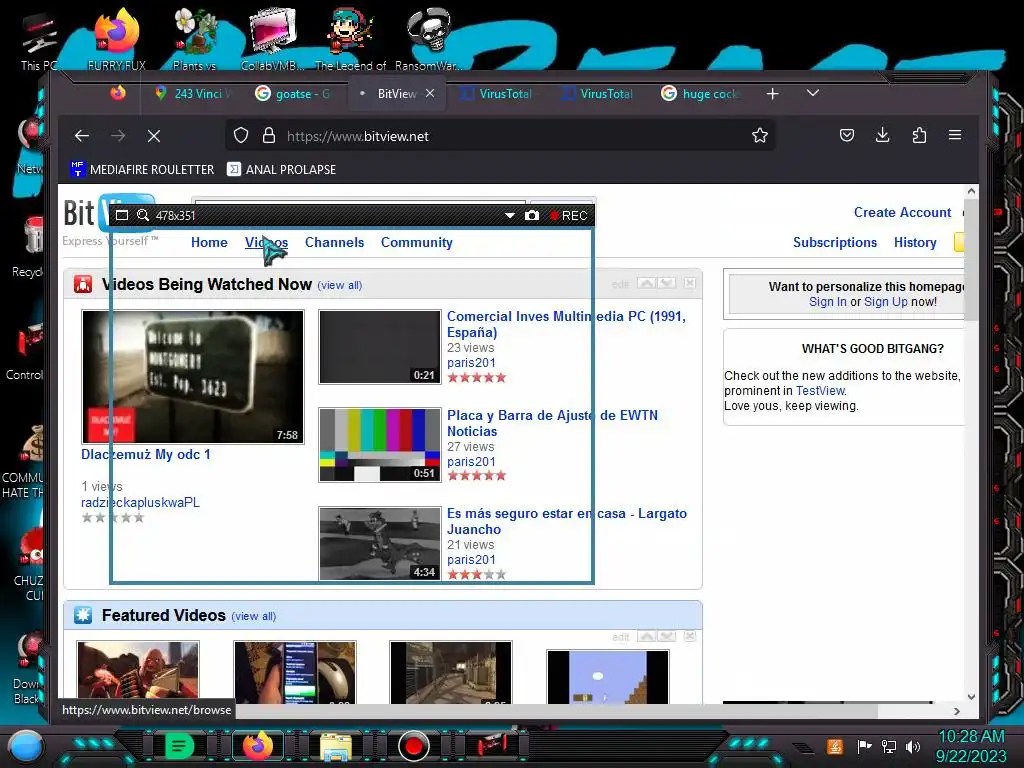Image resolution: width=1024 pixels, height=768 pixels.
Task: Click the Firefox back arrow
Action: coord(82,136)
